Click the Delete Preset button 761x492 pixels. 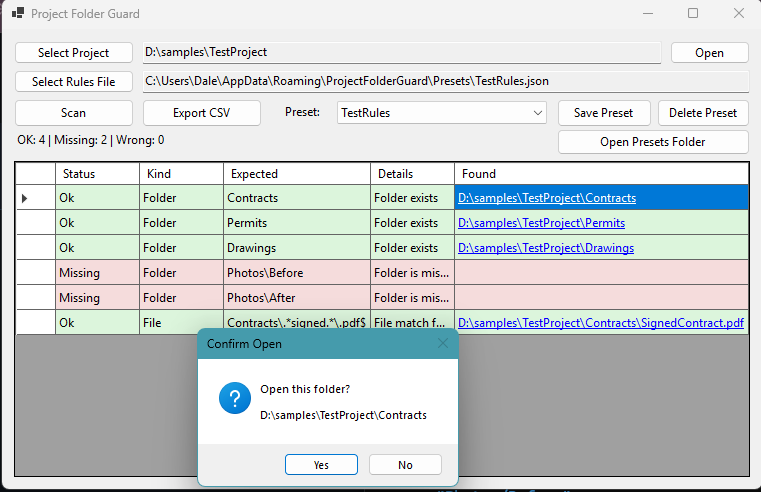pos(702,113)
